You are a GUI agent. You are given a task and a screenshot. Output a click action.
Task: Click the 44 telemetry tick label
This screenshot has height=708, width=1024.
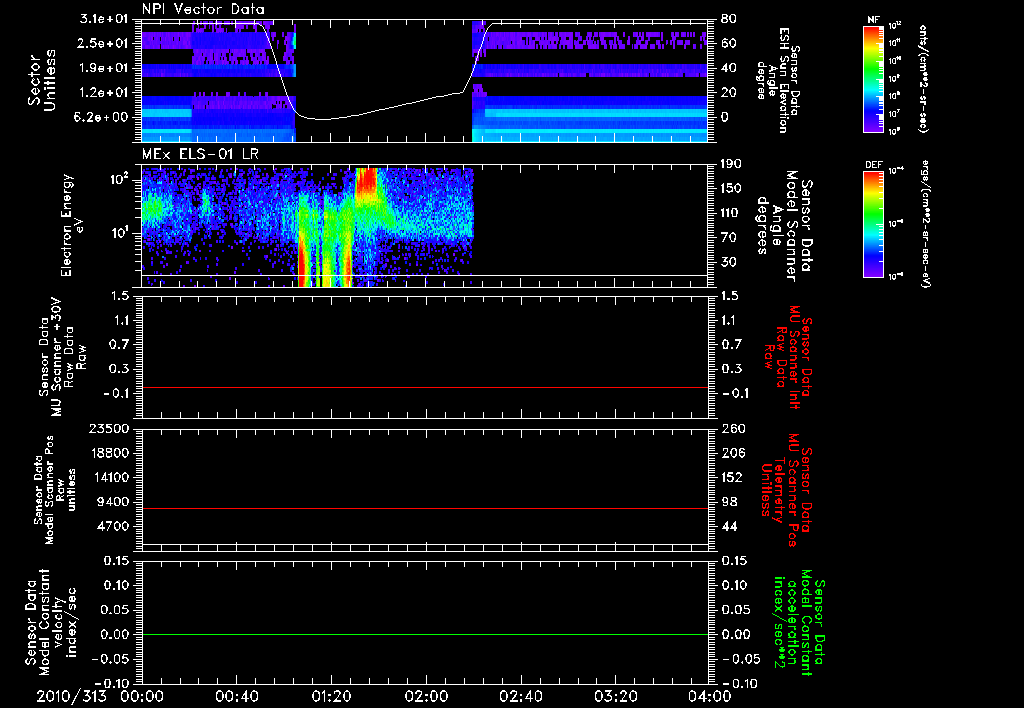pos(728,526)
